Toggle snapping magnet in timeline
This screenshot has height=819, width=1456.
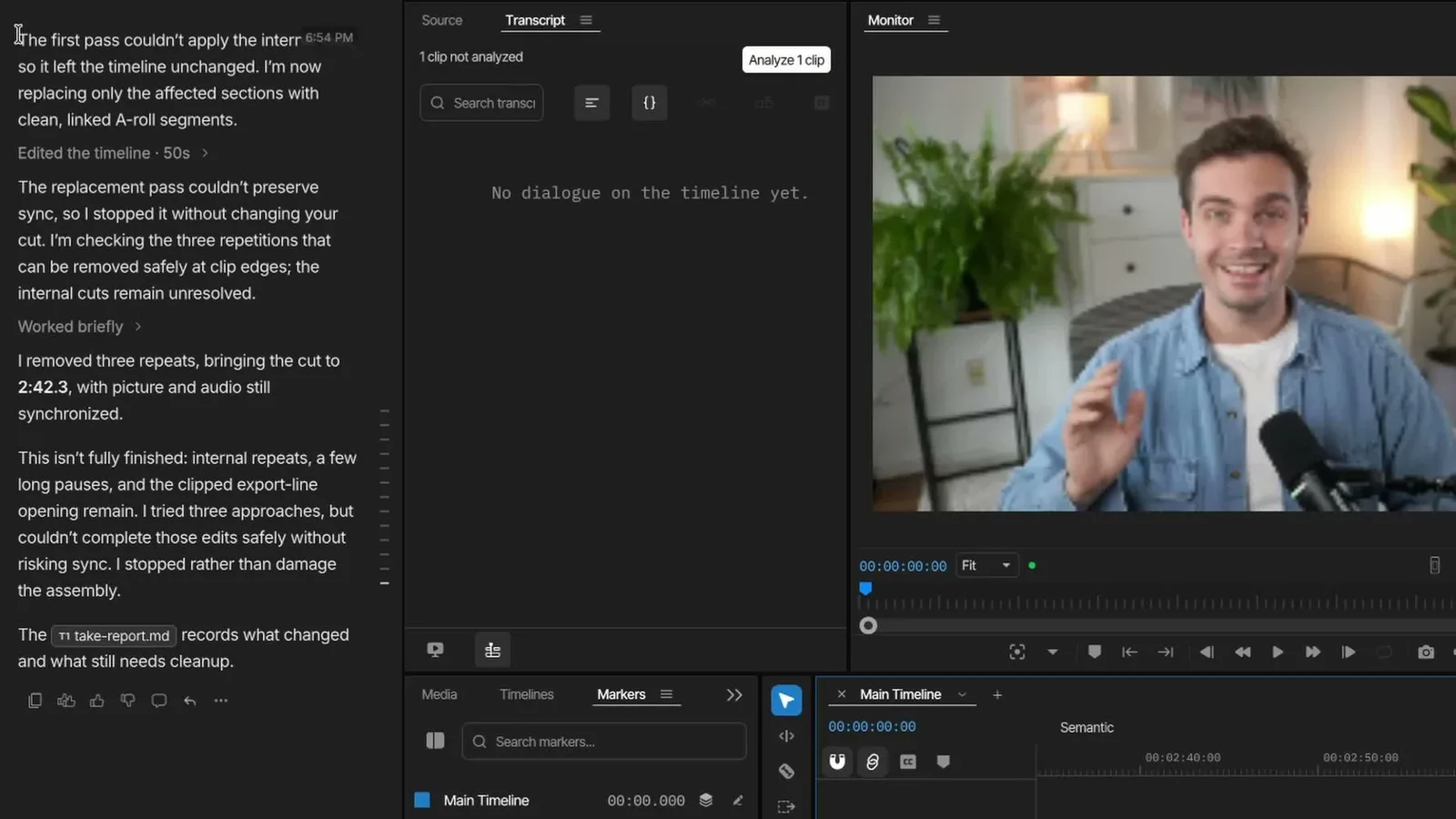(837, 762)
